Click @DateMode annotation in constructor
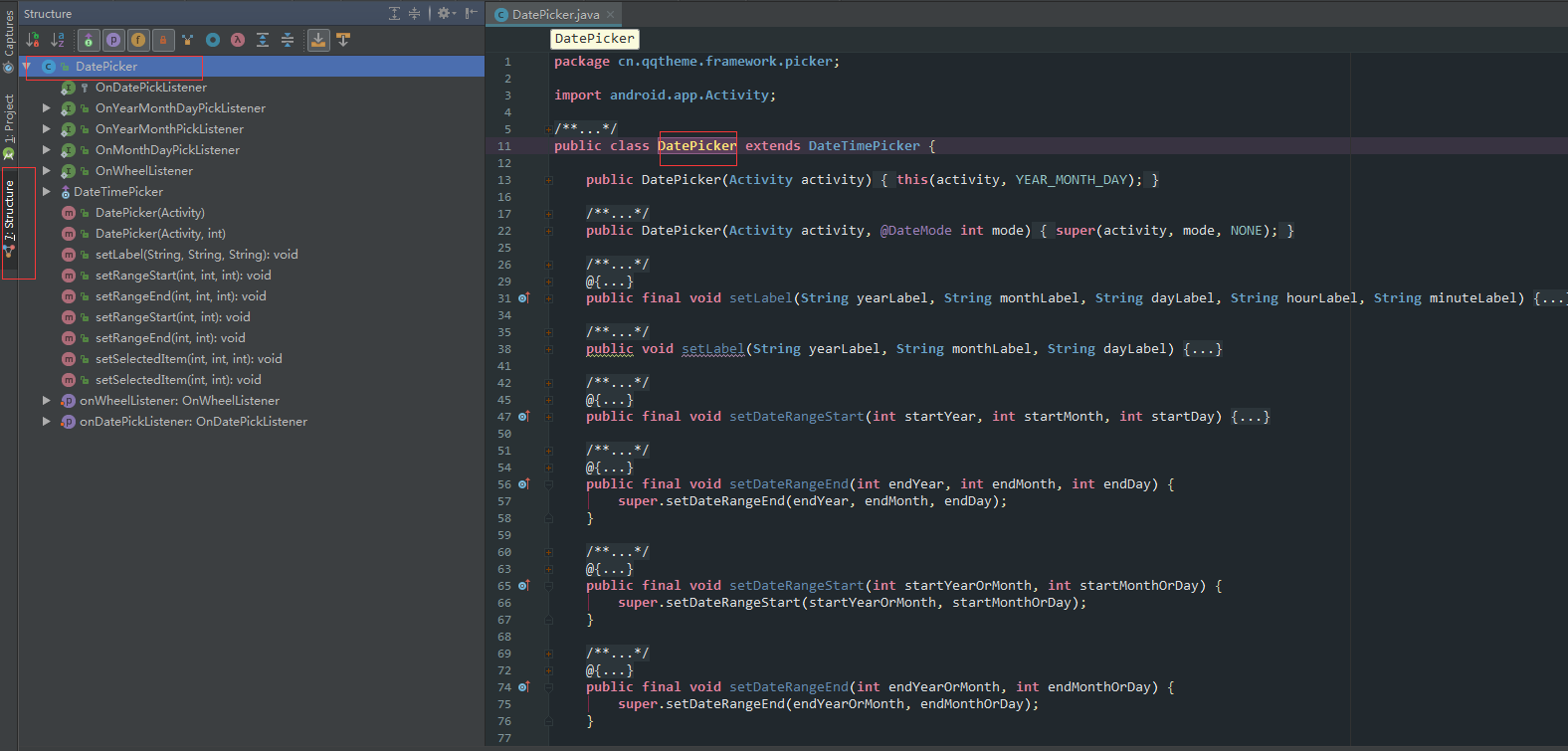Image resolution: width=1568 pixels, height=751 pixels. point(915,231)
